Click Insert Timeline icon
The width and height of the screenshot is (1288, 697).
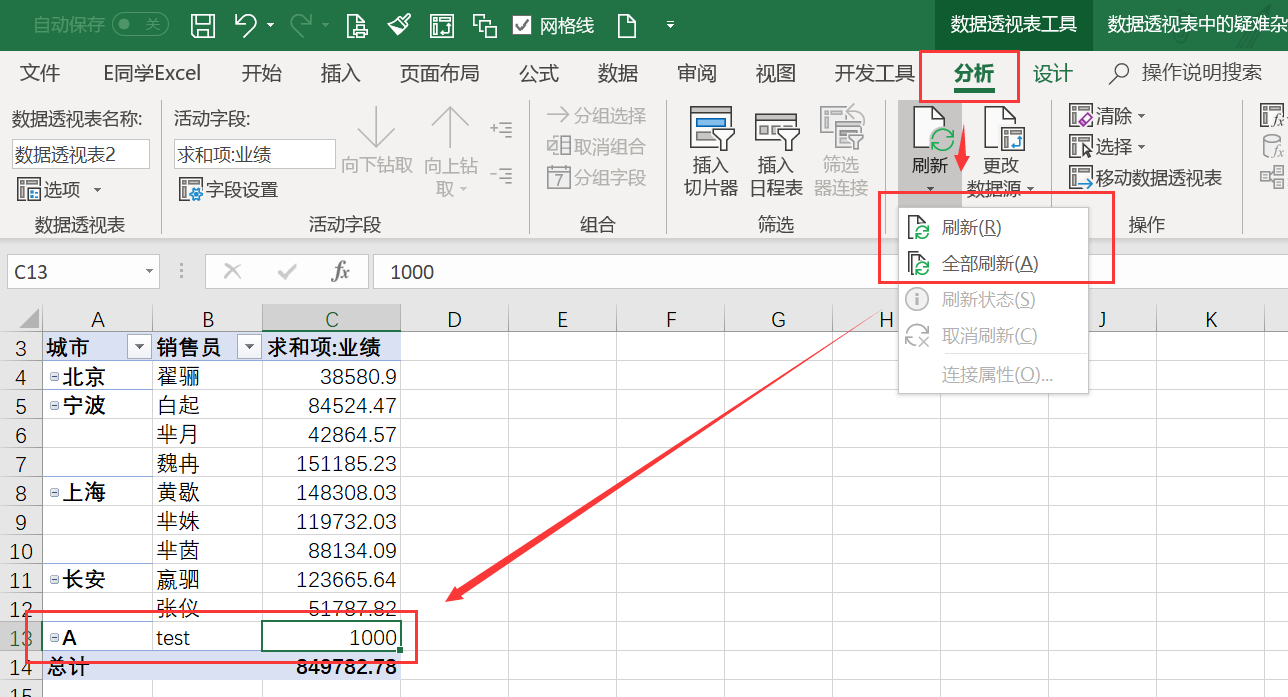(x=775, y=151)
